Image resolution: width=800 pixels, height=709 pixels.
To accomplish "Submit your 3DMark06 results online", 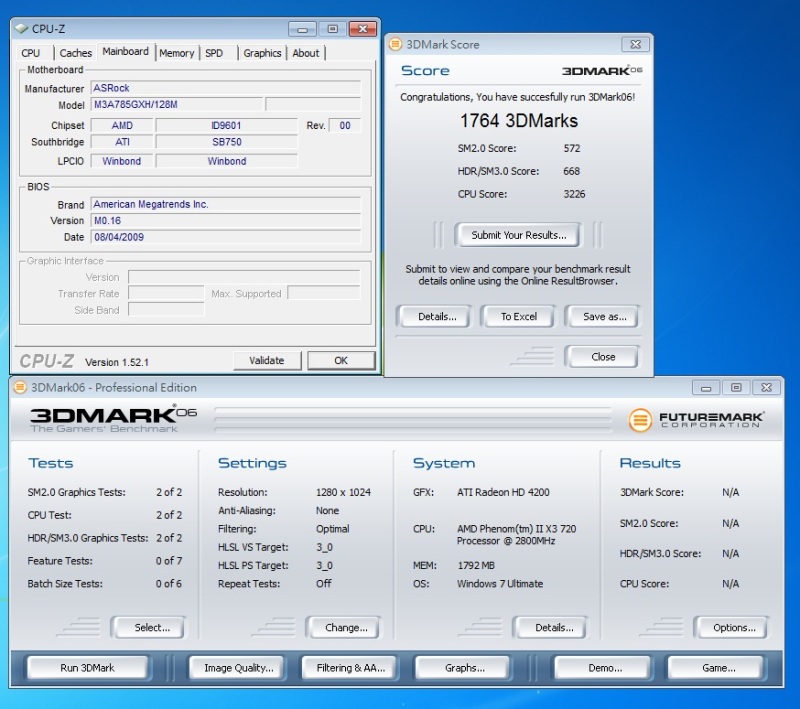I will coord(518,235).
